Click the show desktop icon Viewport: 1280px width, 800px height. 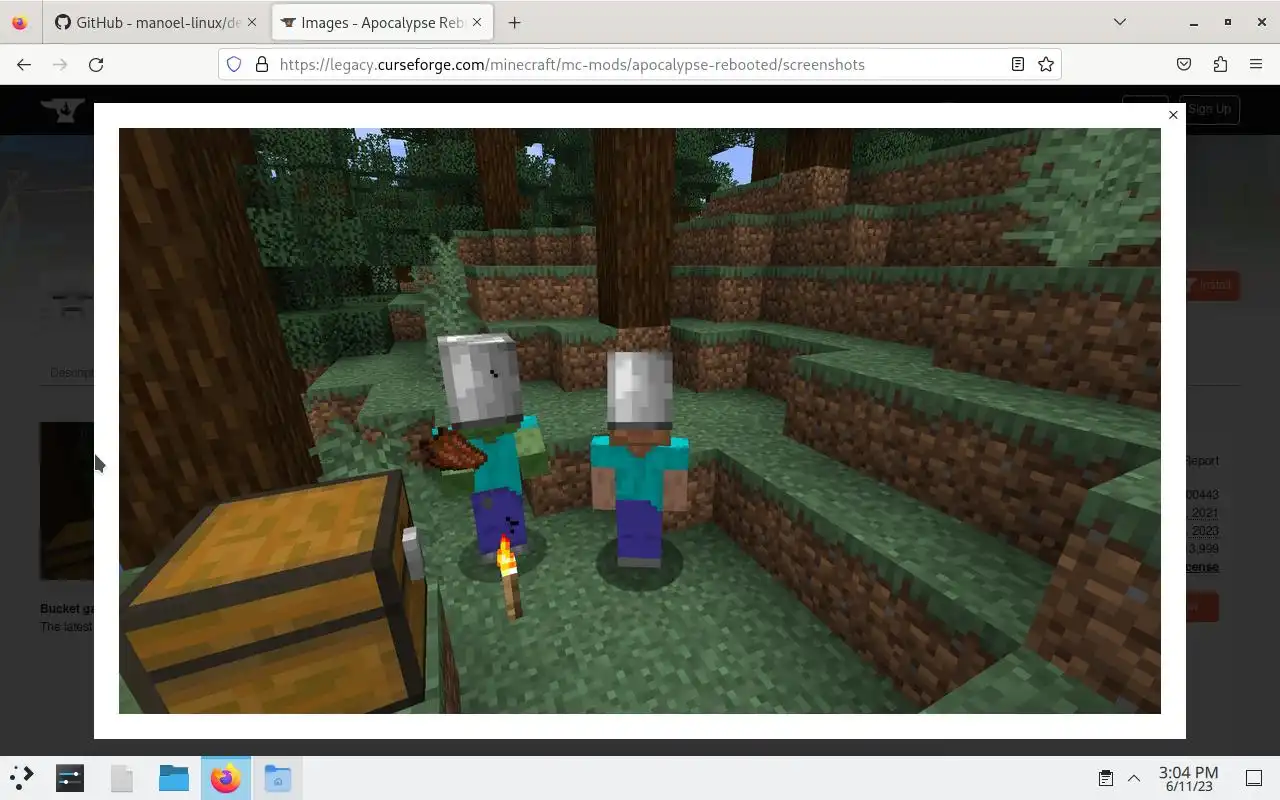point(1254,777)
